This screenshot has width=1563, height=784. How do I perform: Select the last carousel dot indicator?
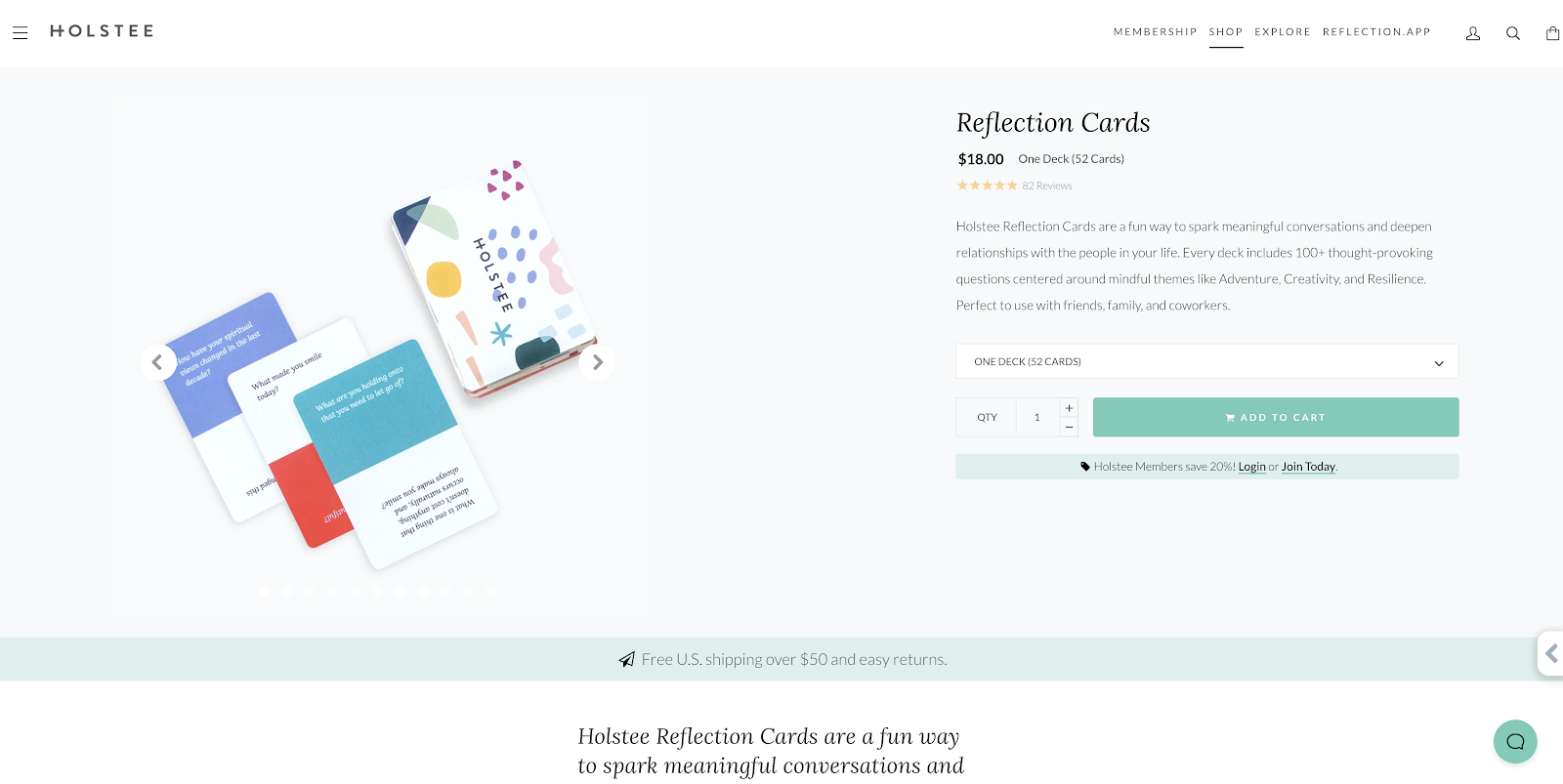tap(491, 591)
